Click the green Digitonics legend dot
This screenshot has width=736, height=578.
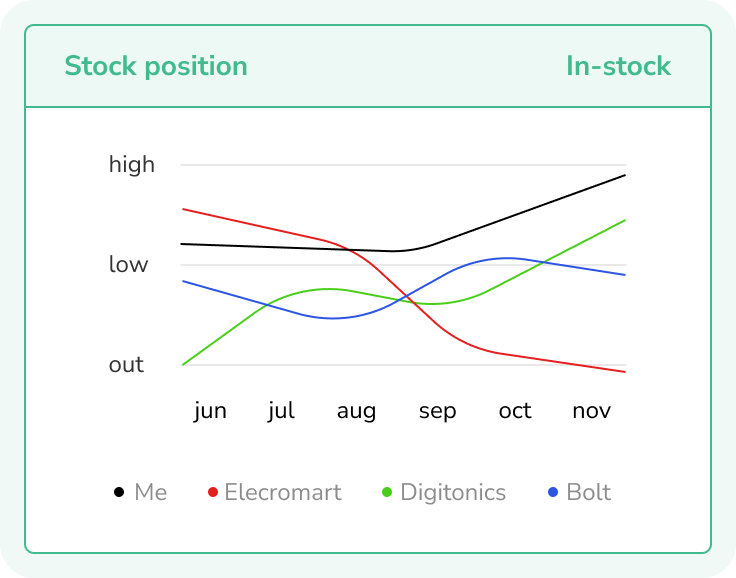click(x=388, y=493)
